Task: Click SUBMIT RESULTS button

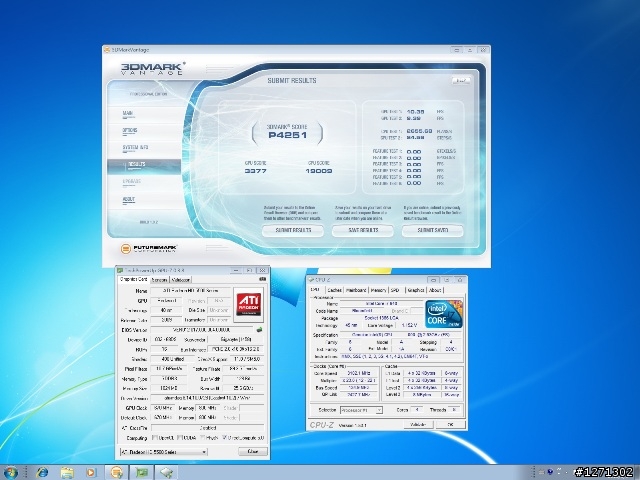Action: coord(293,231)
